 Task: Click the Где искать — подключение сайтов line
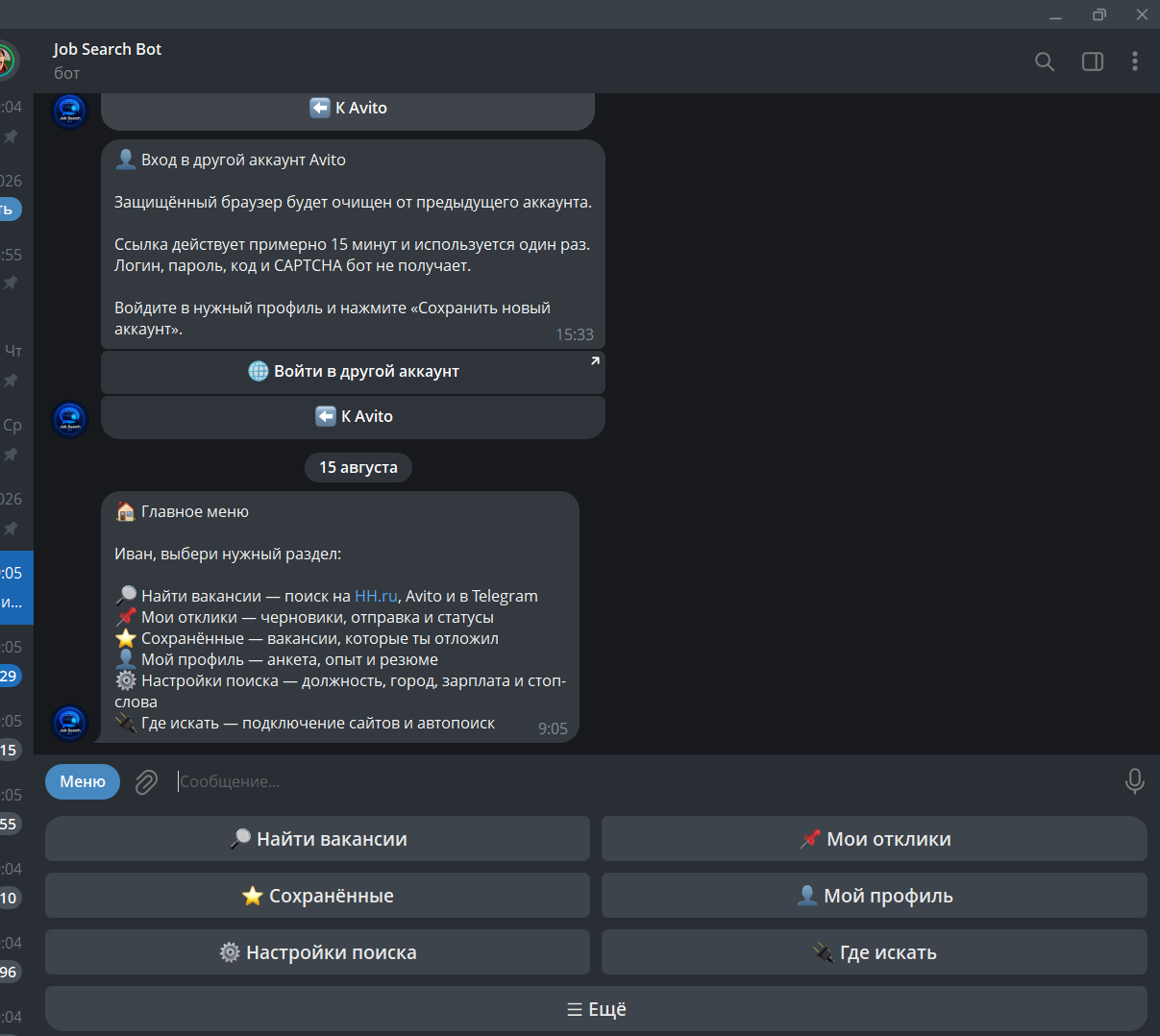(305, 723)
